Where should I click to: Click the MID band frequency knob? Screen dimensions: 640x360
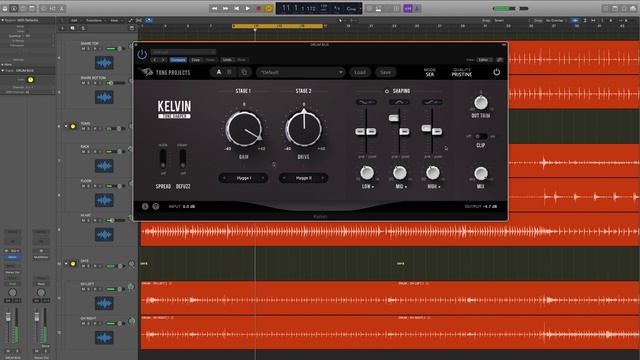coord(400,173)
